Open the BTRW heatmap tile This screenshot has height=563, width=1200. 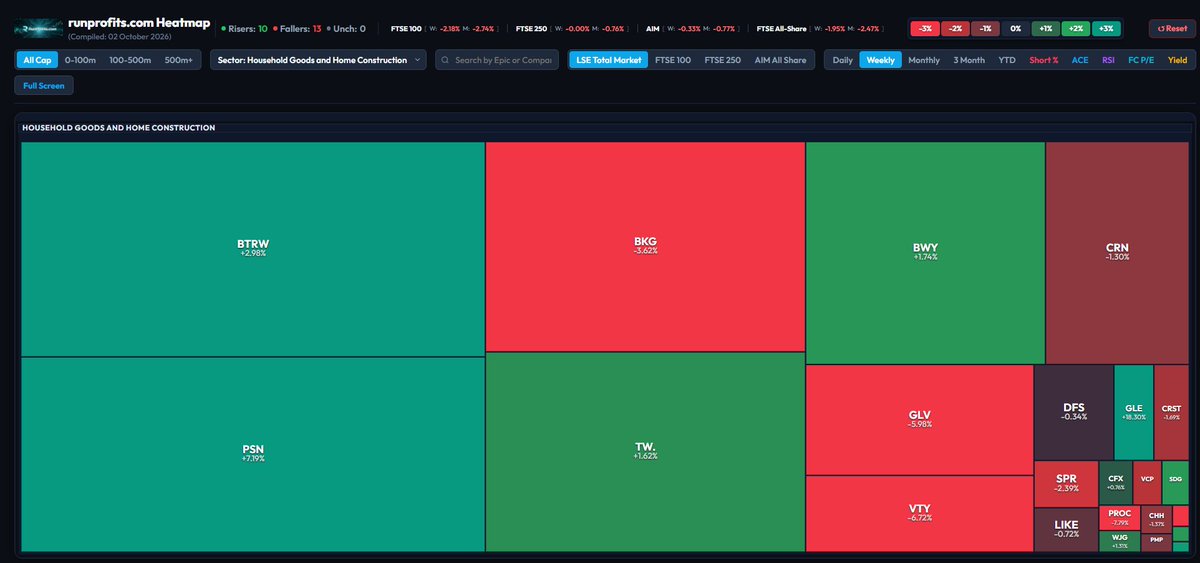[253, 249]
